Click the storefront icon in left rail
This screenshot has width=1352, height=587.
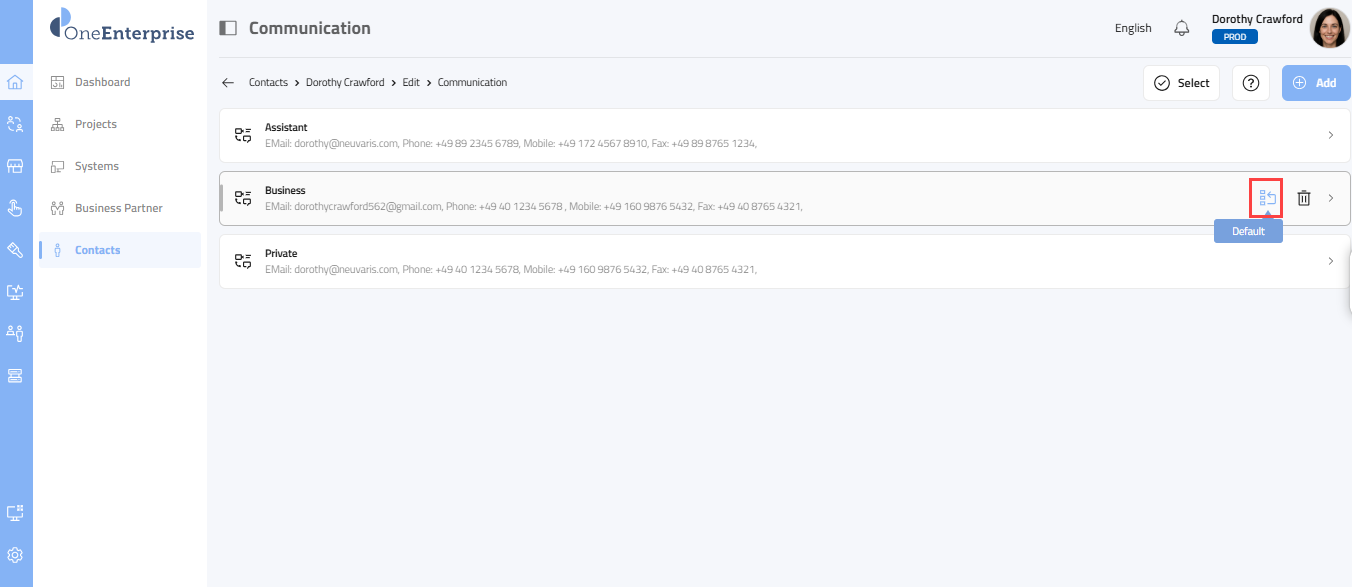[x=15, y=166]
